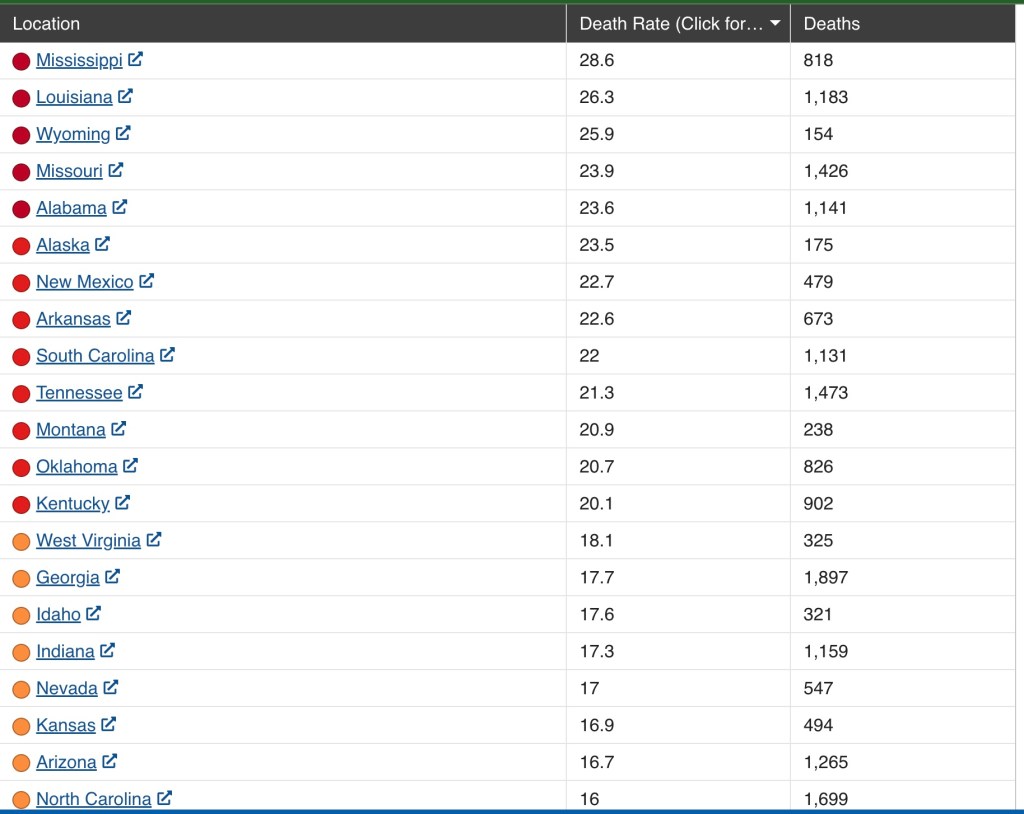
Task: Follow the Tennessee state link
Action: click(79, 393)
